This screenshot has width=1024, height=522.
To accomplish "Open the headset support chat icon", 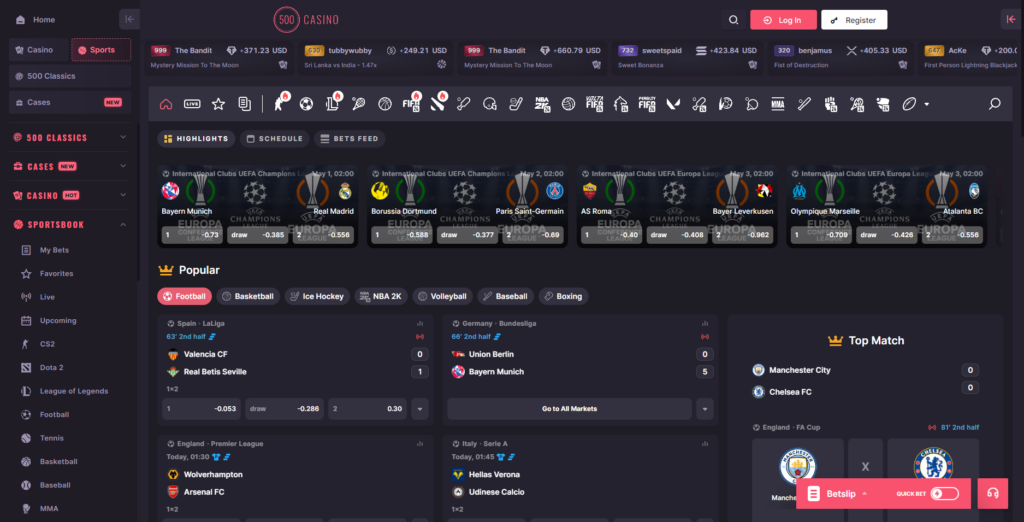I will click(993, 493).
